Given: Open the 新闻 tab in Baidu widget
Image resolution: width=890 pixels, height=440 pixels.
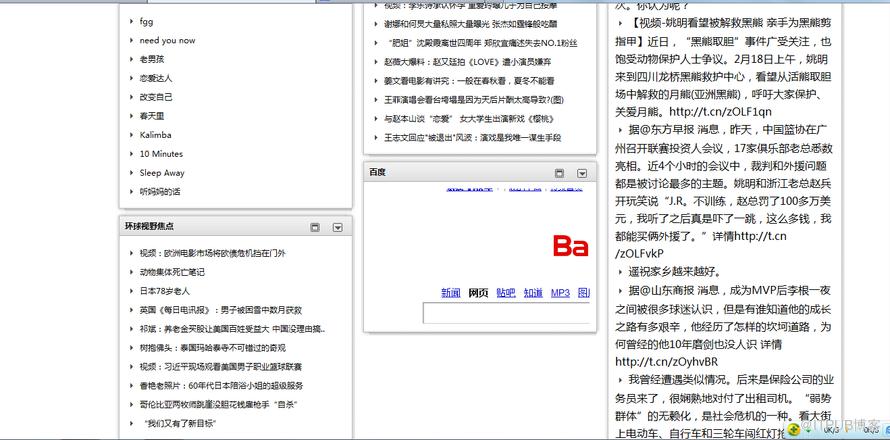Looking at the screenshot, I should (x=451, y=293).
